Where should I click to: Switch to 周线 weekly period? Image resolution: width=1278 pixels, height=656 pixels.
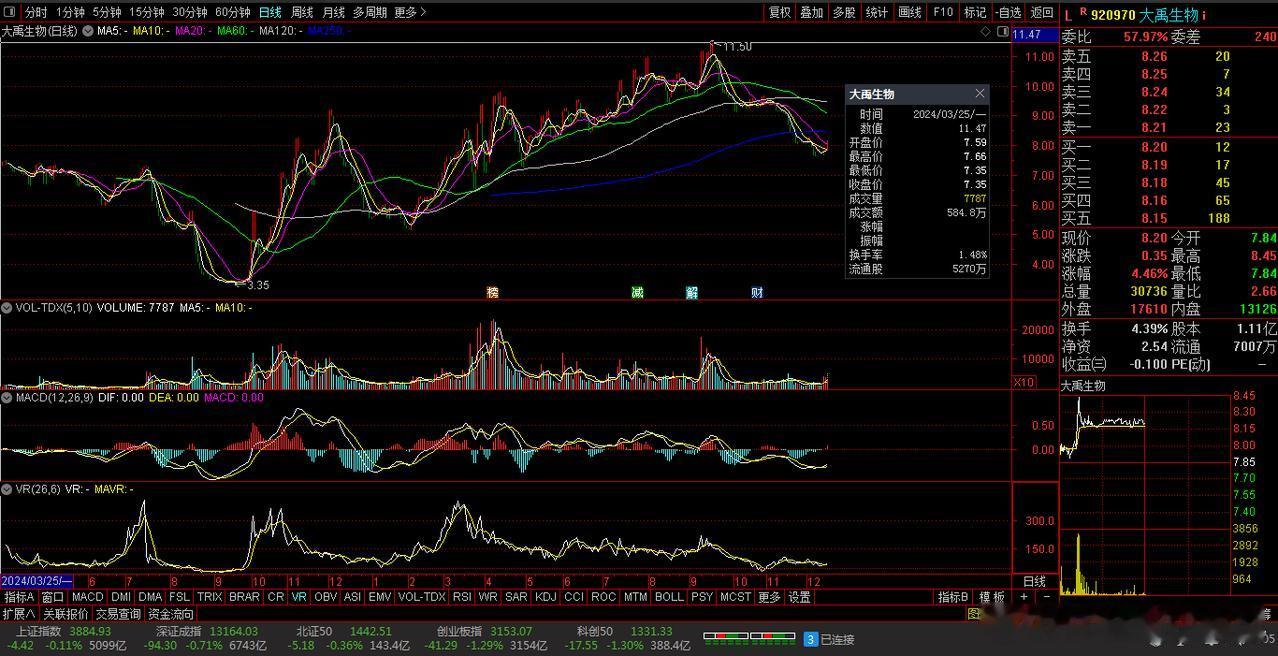click(301, 12)
